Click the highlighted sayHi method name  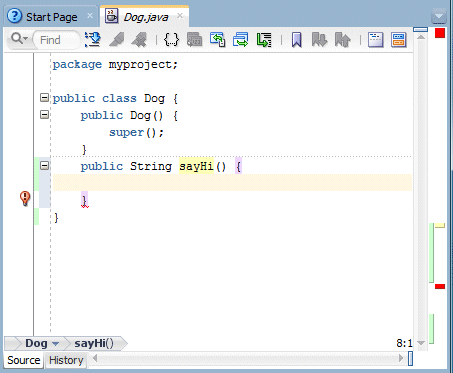[x=196, y=166]
